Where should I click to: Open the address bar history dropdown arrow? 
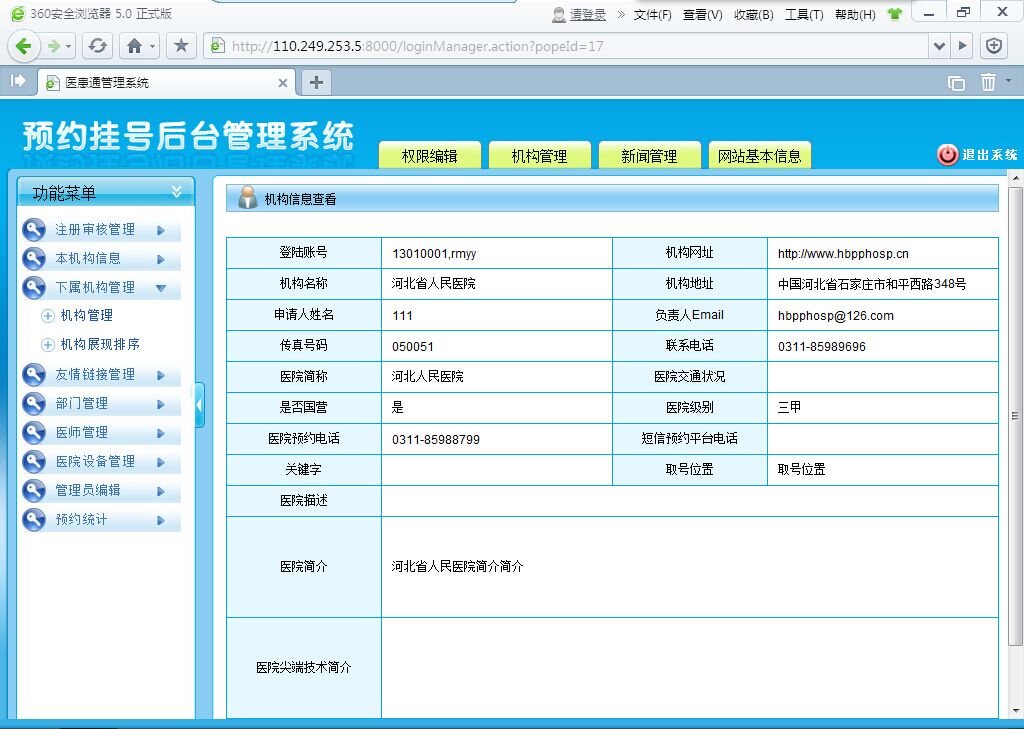(x=939, y=46)
